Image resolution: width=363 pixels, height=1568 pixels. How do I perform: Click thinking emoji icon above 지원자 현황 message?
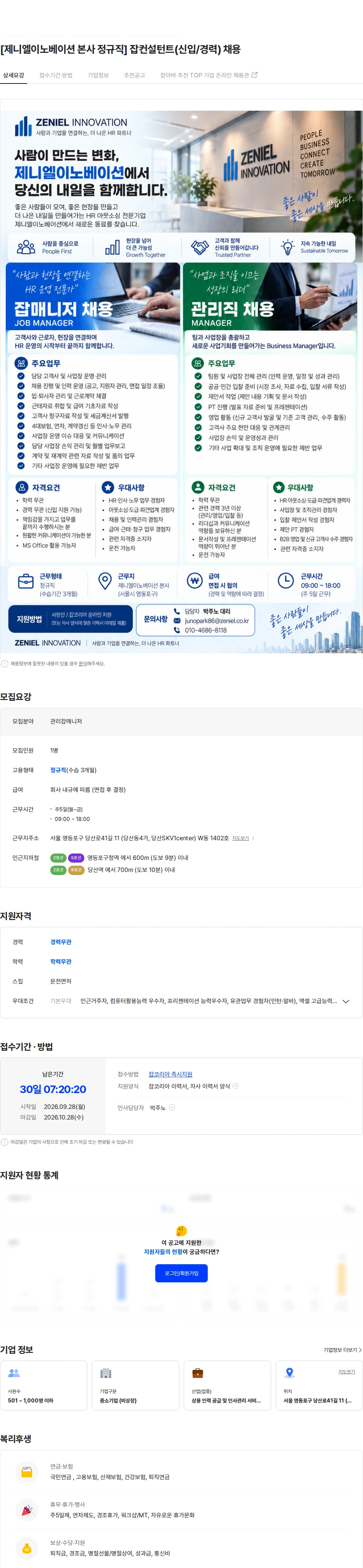tap(181, 1231)
